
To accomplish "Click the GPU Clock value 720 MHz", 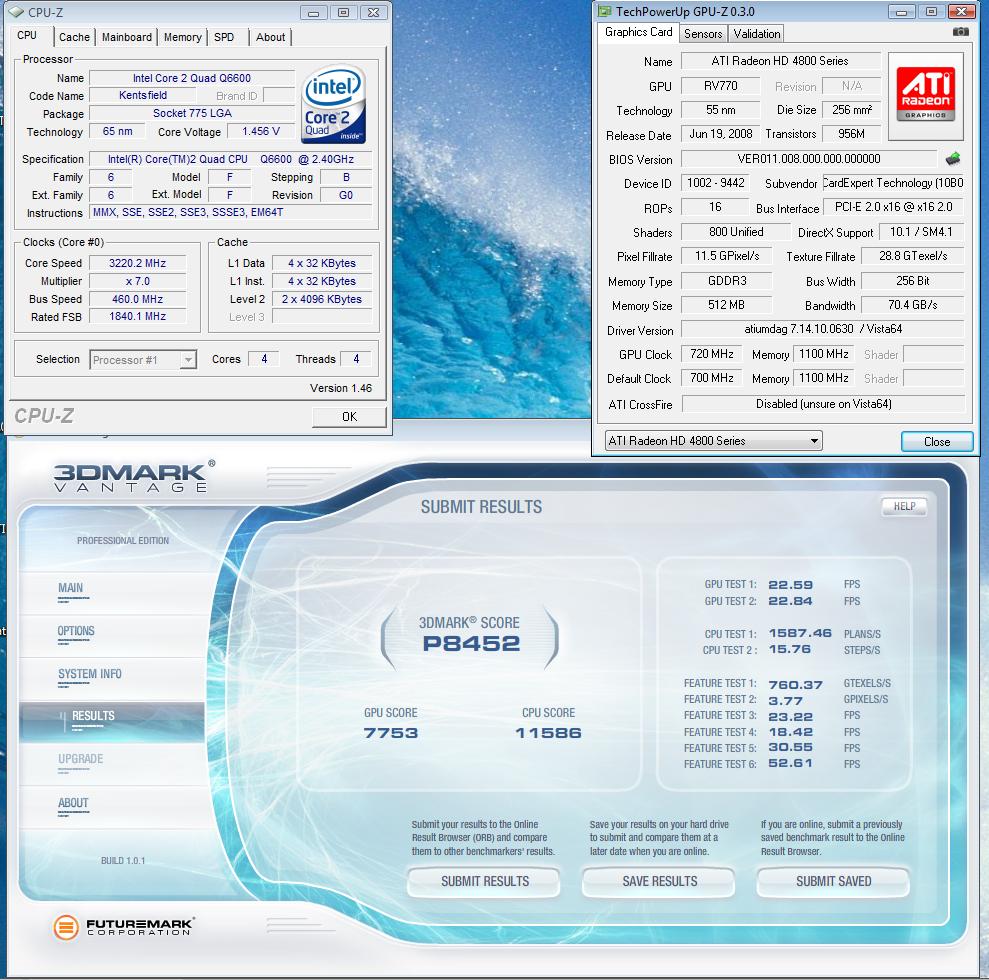I will pyautogui.click(x=711, y=354).
